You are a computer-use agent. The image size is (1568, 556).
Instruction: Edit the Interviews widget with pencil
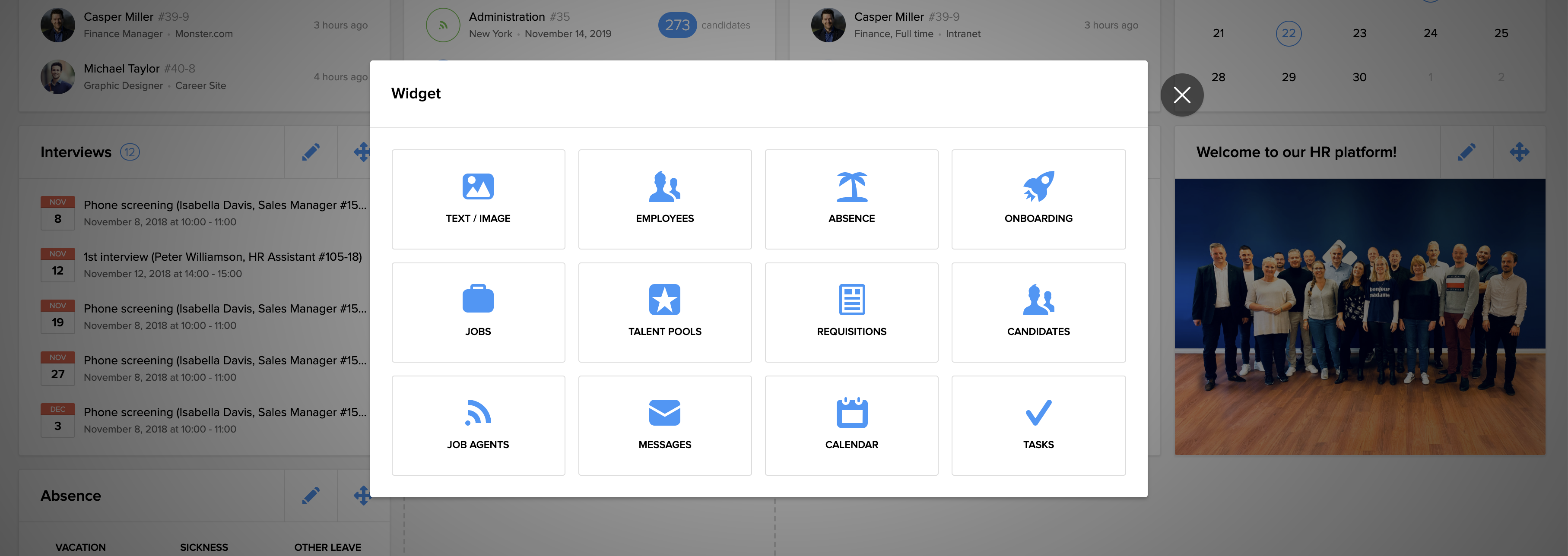click(311, 152)
